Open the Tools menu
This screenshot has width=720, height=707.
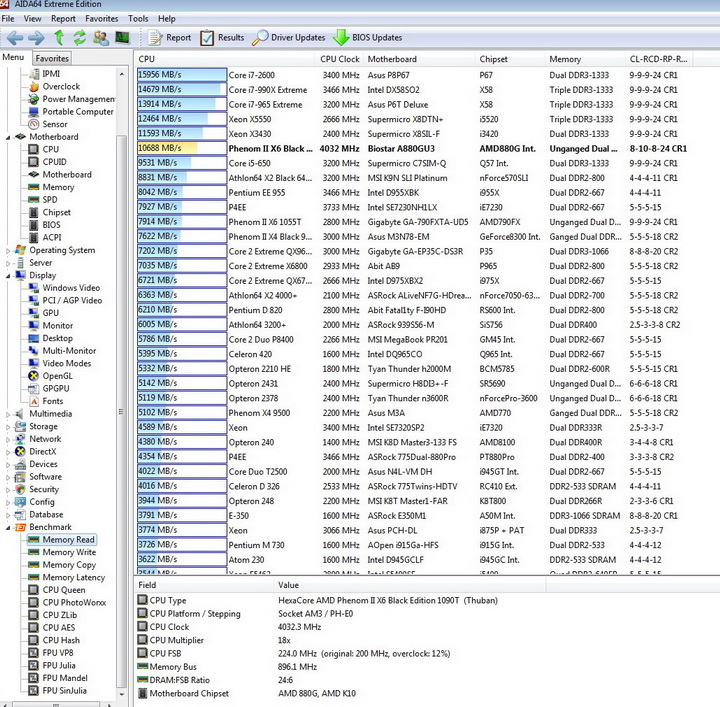click(138, 19)
